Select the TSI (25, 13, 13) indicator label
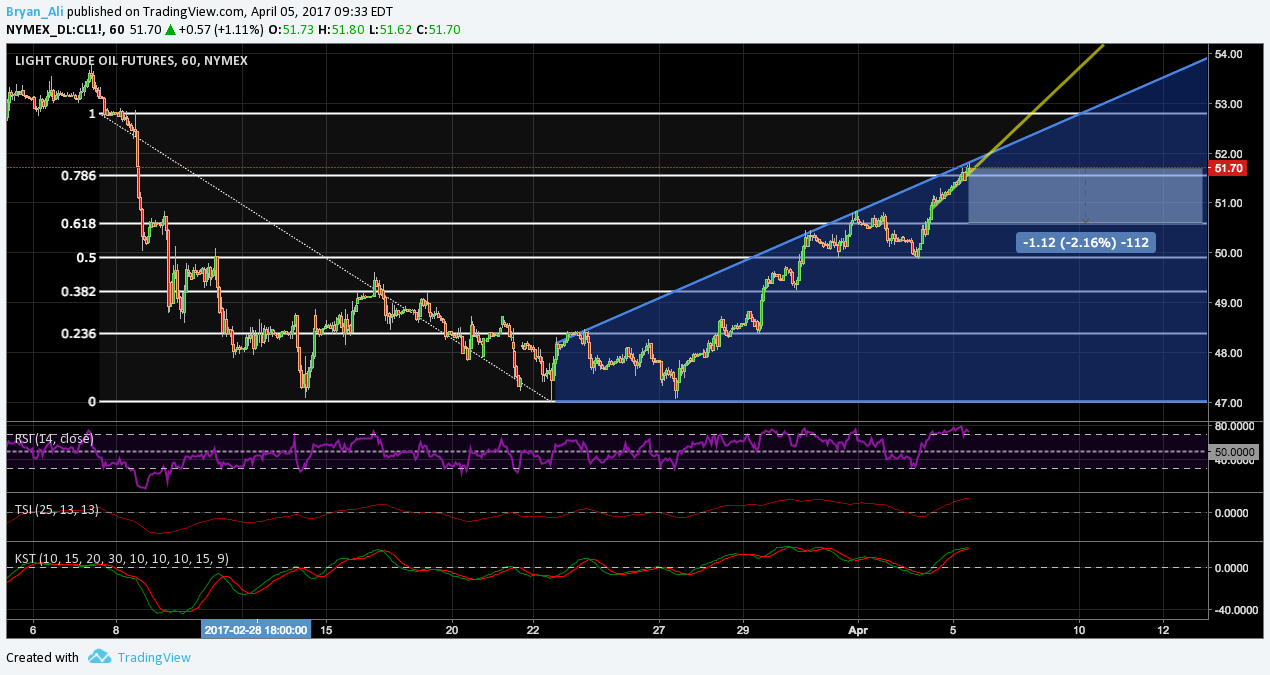The image size is (1270, 675). [x=57, y=510]
